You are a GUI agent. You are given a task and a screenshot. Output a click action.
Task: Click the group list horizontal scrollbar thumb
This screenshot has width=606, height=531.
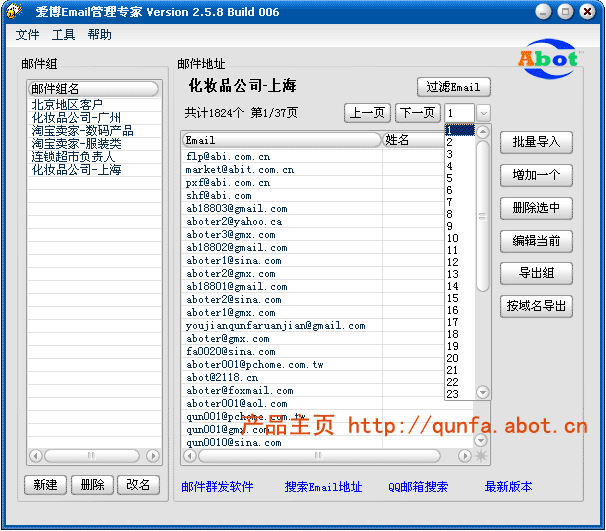(x=92, y=456)
